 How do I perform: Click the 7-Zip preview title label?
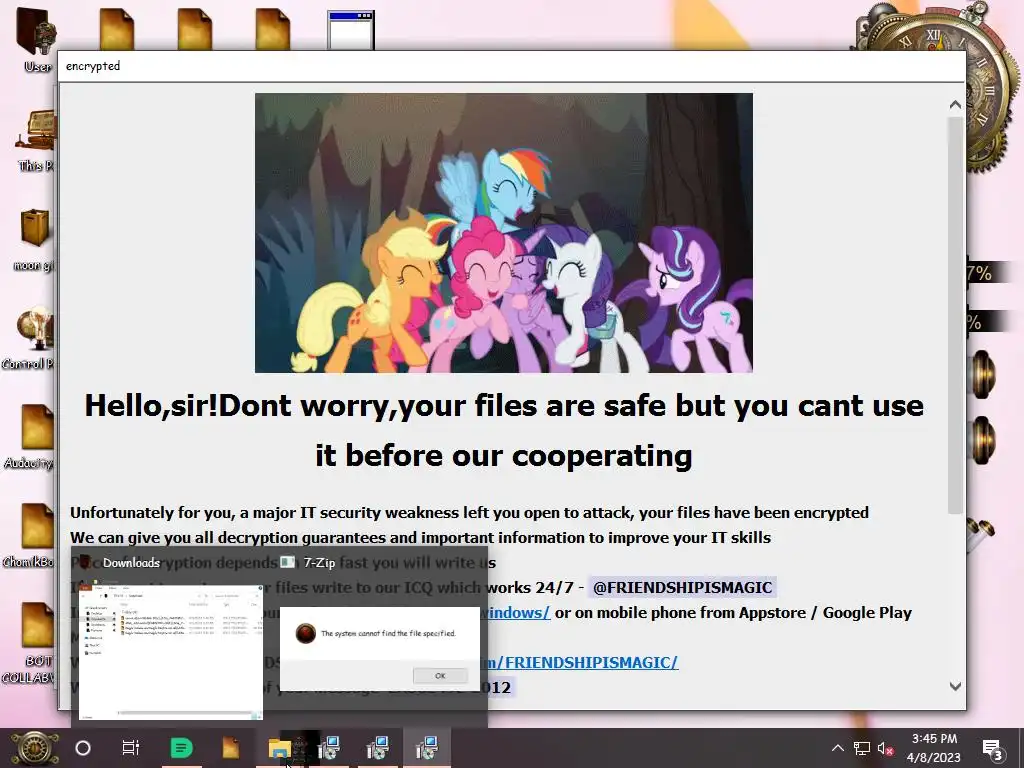click(319, 562)
